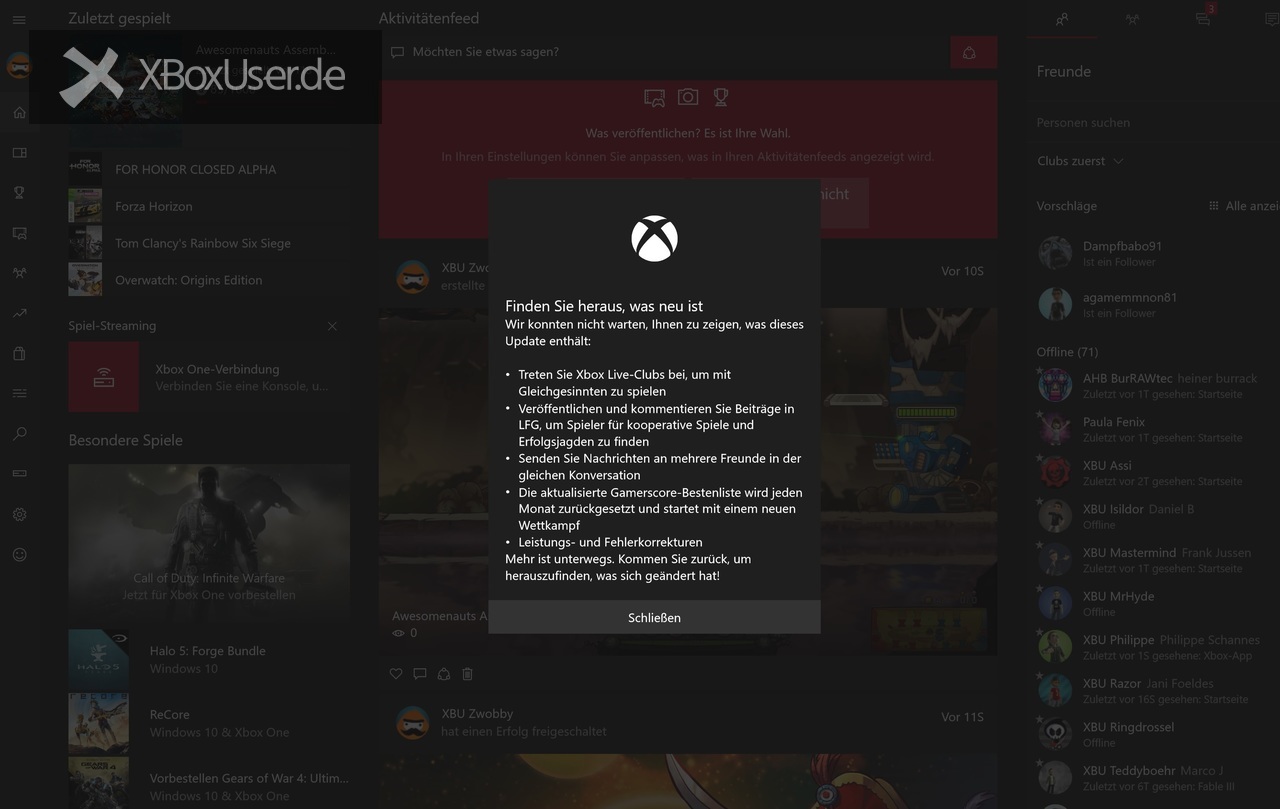Select the camera screenshot icon in publish panel
The width and height of the screenshot is (1280, 809).
[688, 97]
